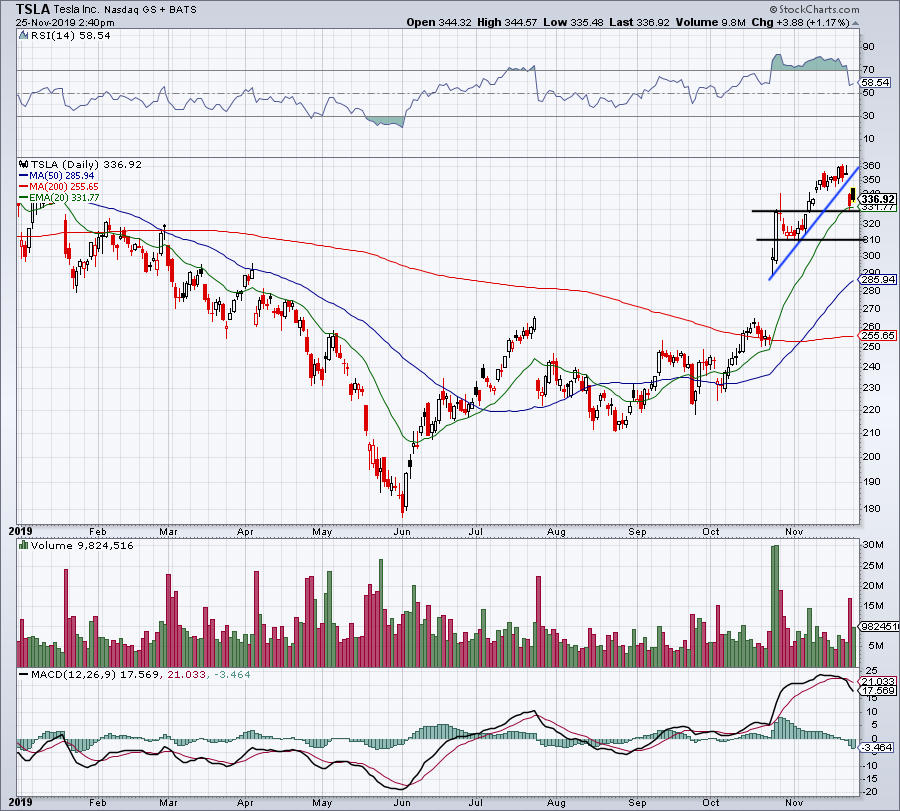Click the Tesla Inc. company name

[77, 10]
